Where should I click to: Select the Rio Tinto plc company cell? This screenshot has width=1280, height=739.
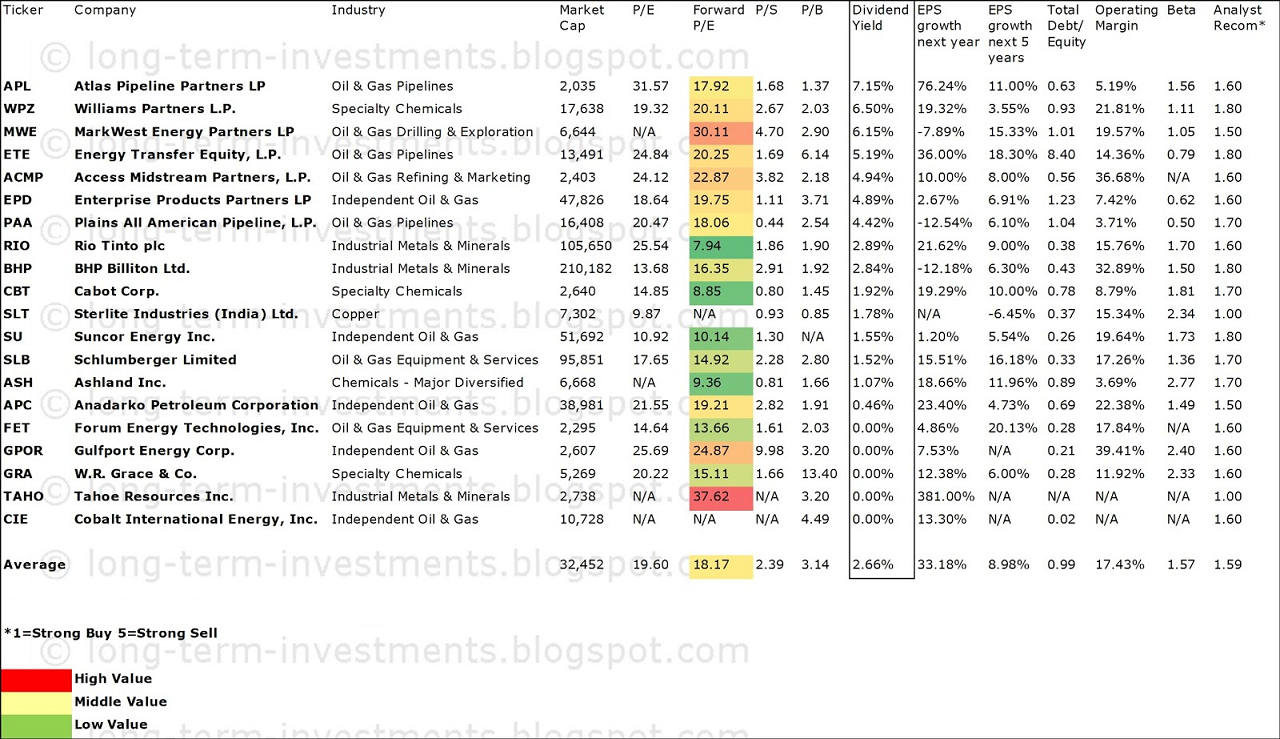pyautogui.click(x=119, y=246)
